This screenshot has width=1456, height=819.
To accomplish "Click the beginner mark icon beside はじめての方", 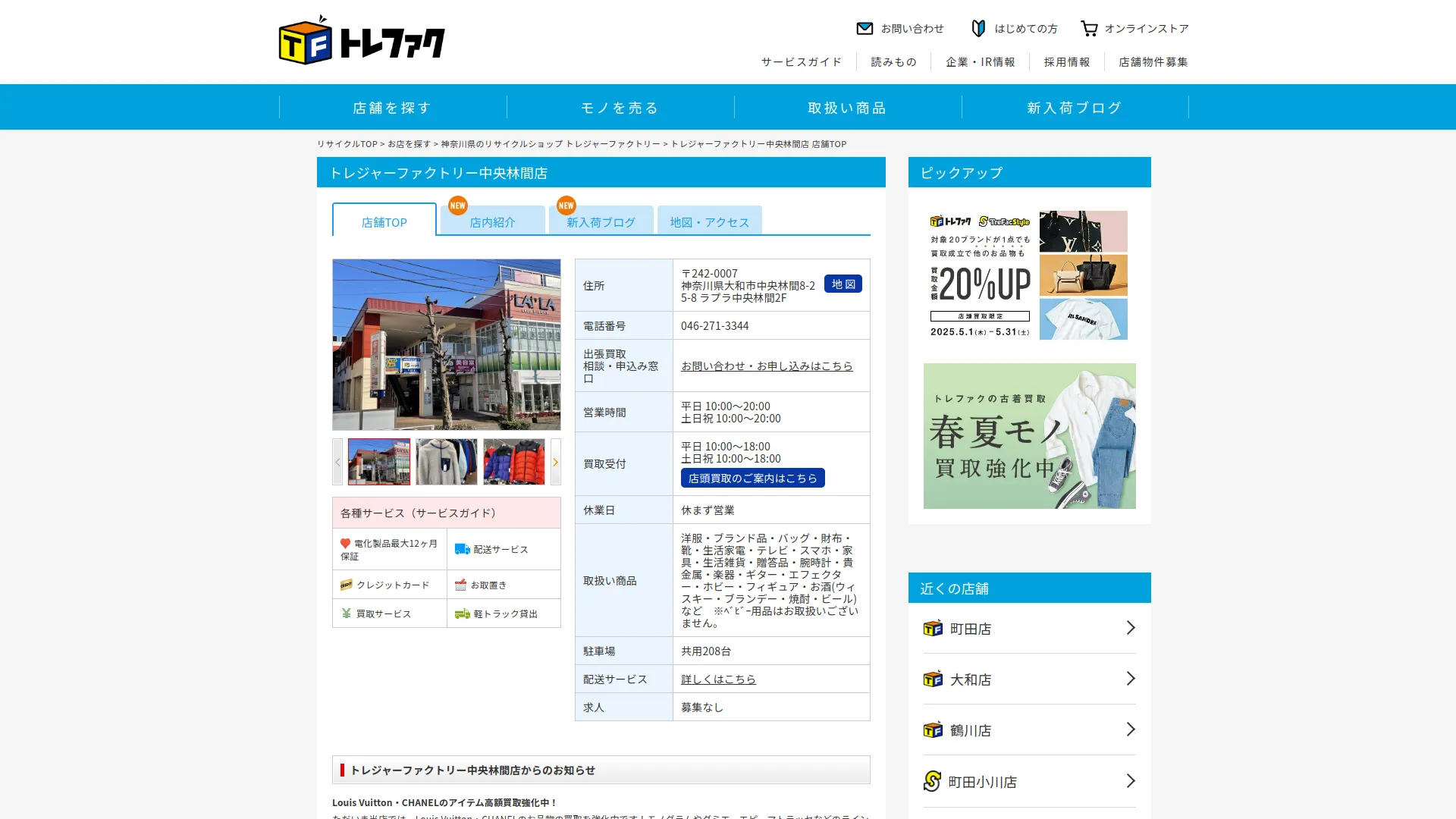I will 978,28.
